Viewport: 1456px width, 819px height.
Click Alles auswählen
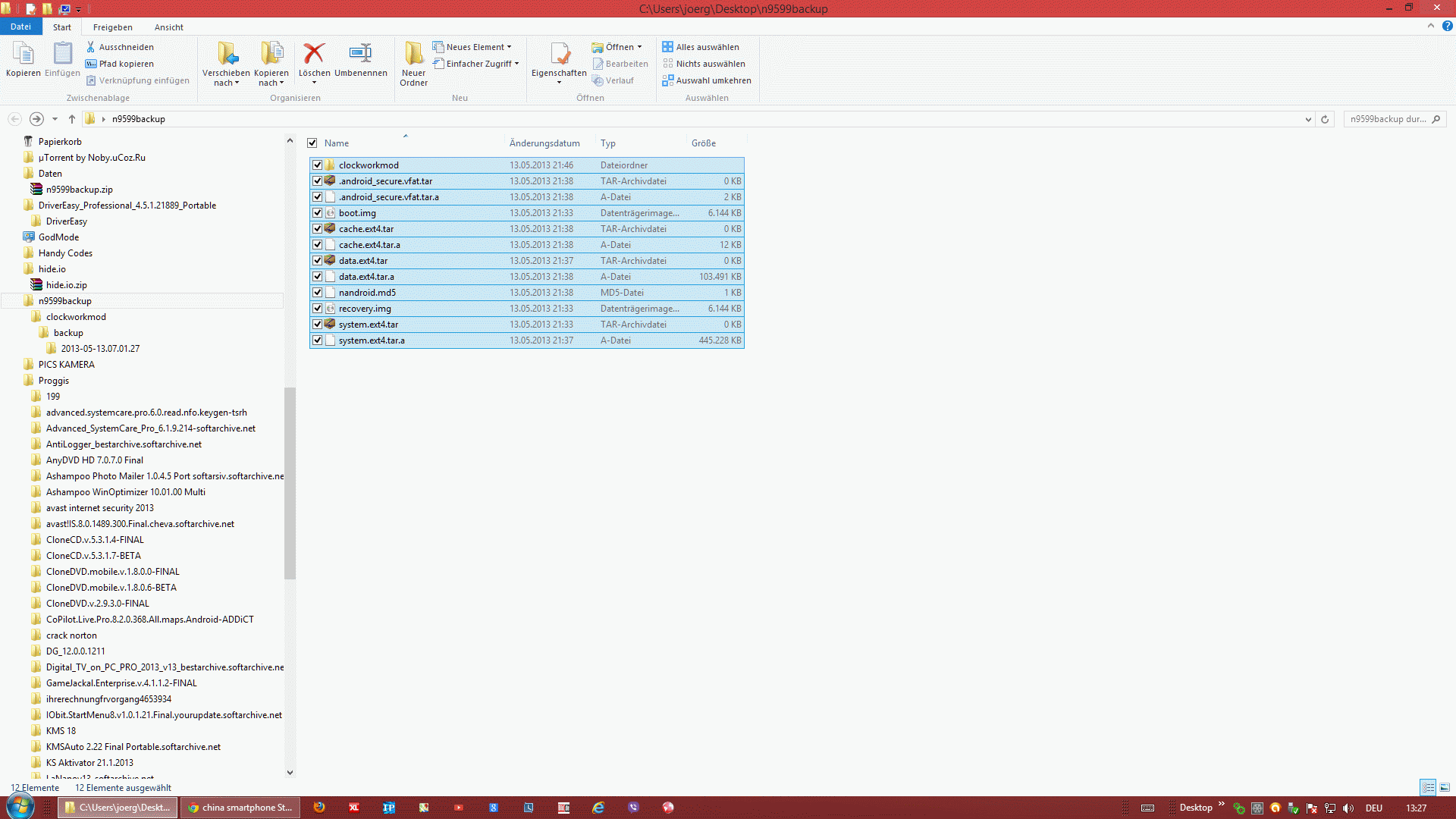tap(701, 47)
